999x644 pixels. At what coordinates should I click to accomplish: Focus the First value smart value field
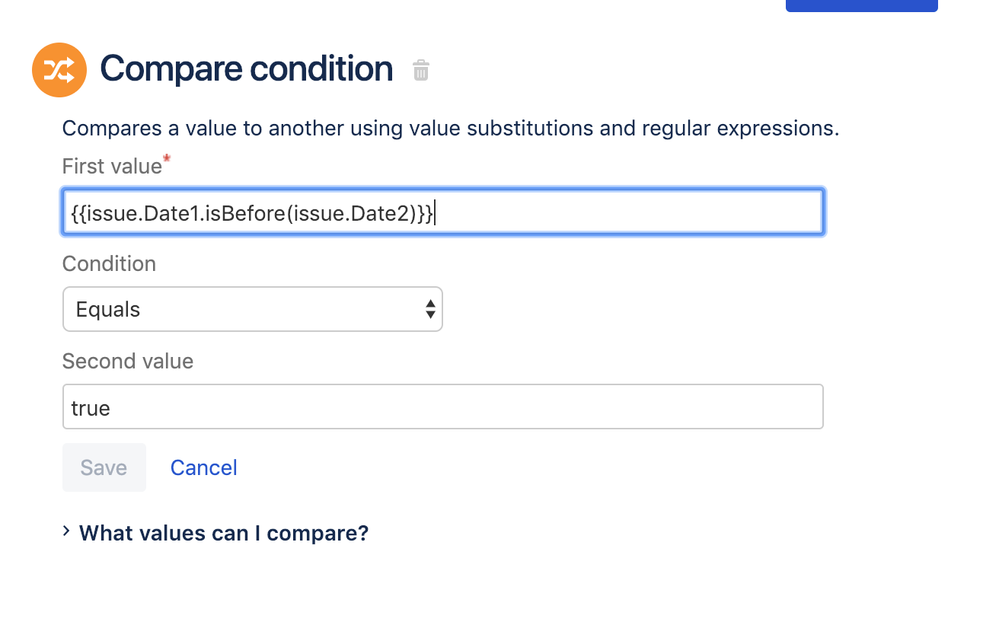tap(443, 212)
